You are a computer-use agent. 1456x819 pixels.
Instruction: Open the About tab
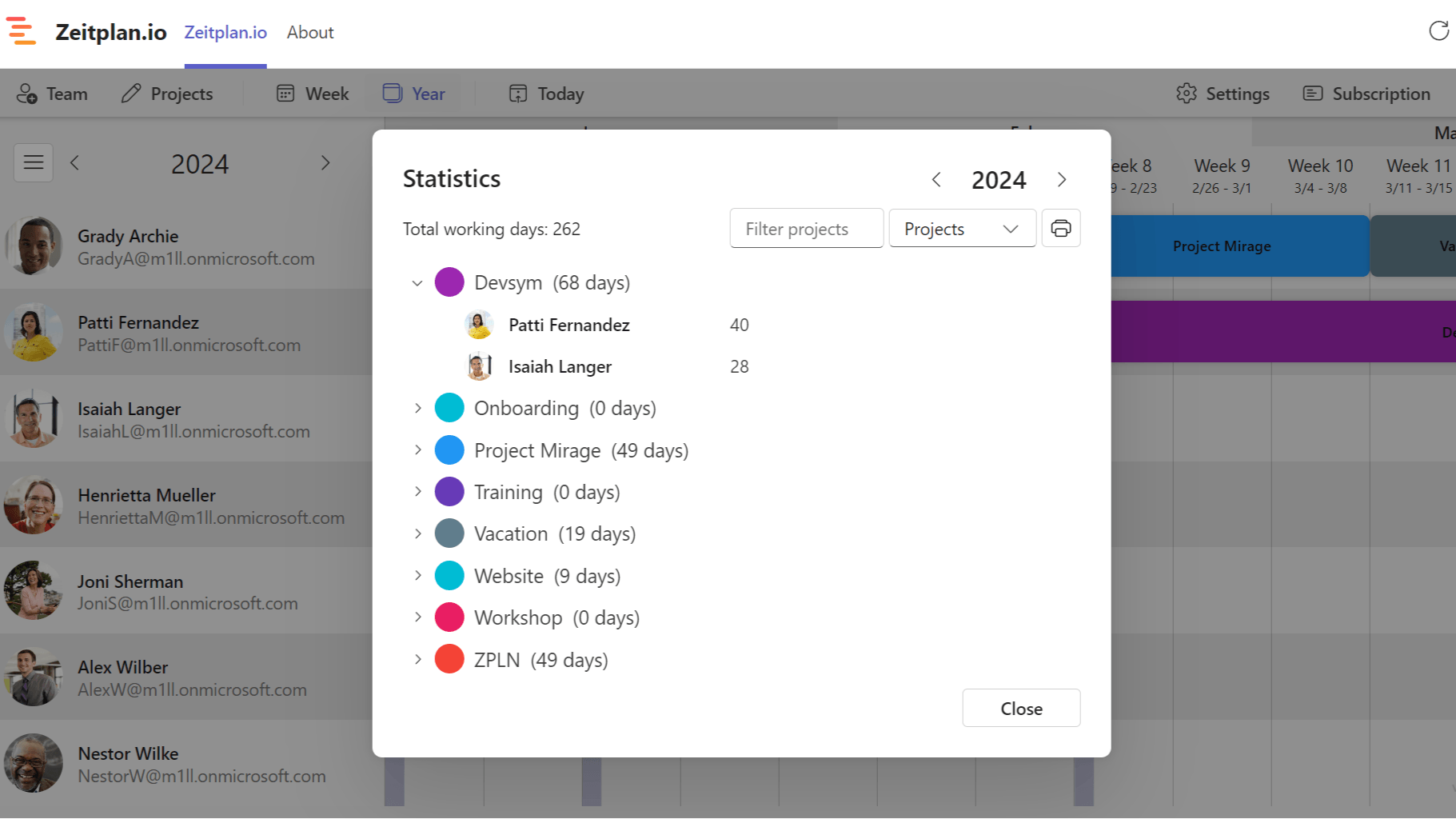[x=310, y=32]
